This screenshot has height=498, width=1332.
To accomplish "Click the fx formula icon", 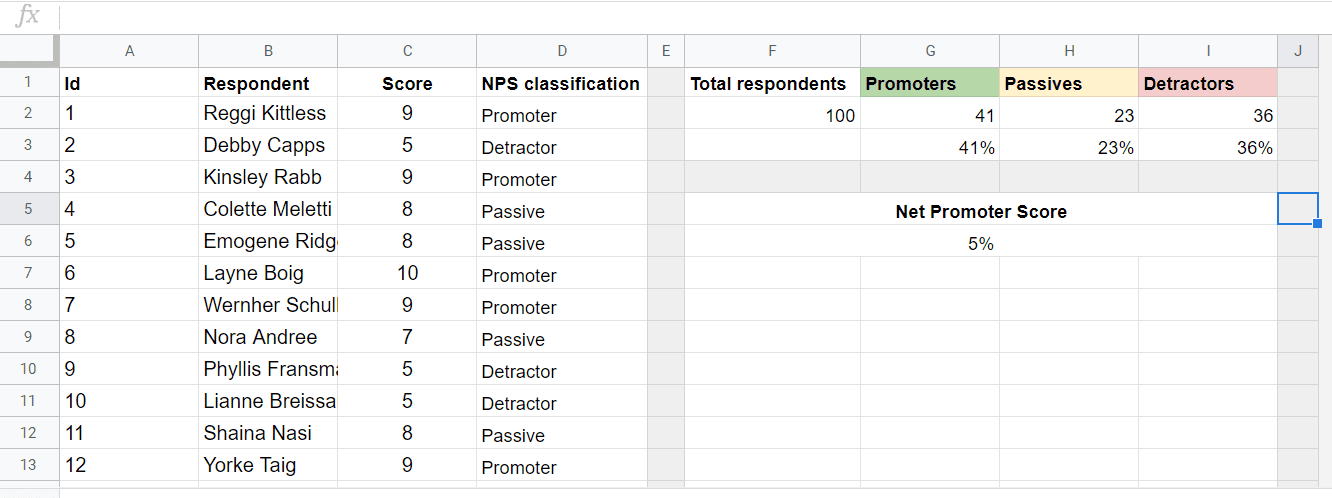I will point(29,15).
